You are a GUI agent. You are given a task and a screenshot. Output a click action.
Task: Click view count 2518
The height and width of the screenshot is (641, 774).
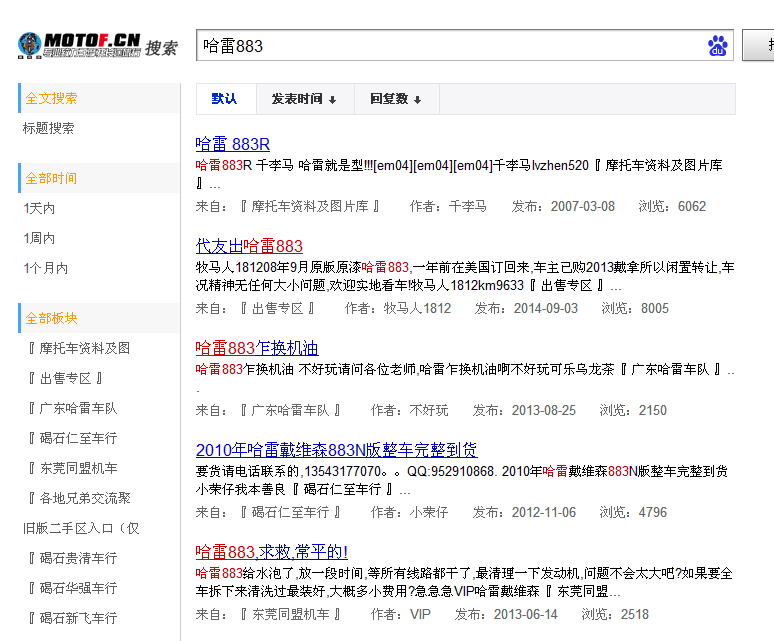click(634, 614)
